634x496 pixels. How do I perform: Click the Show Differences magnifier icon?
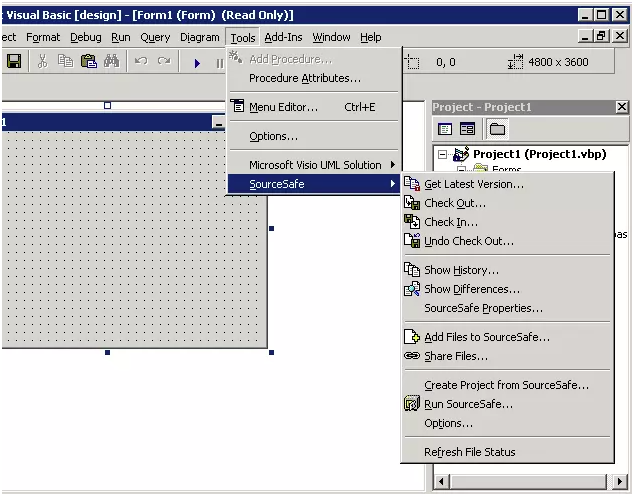tap(412, 289)
